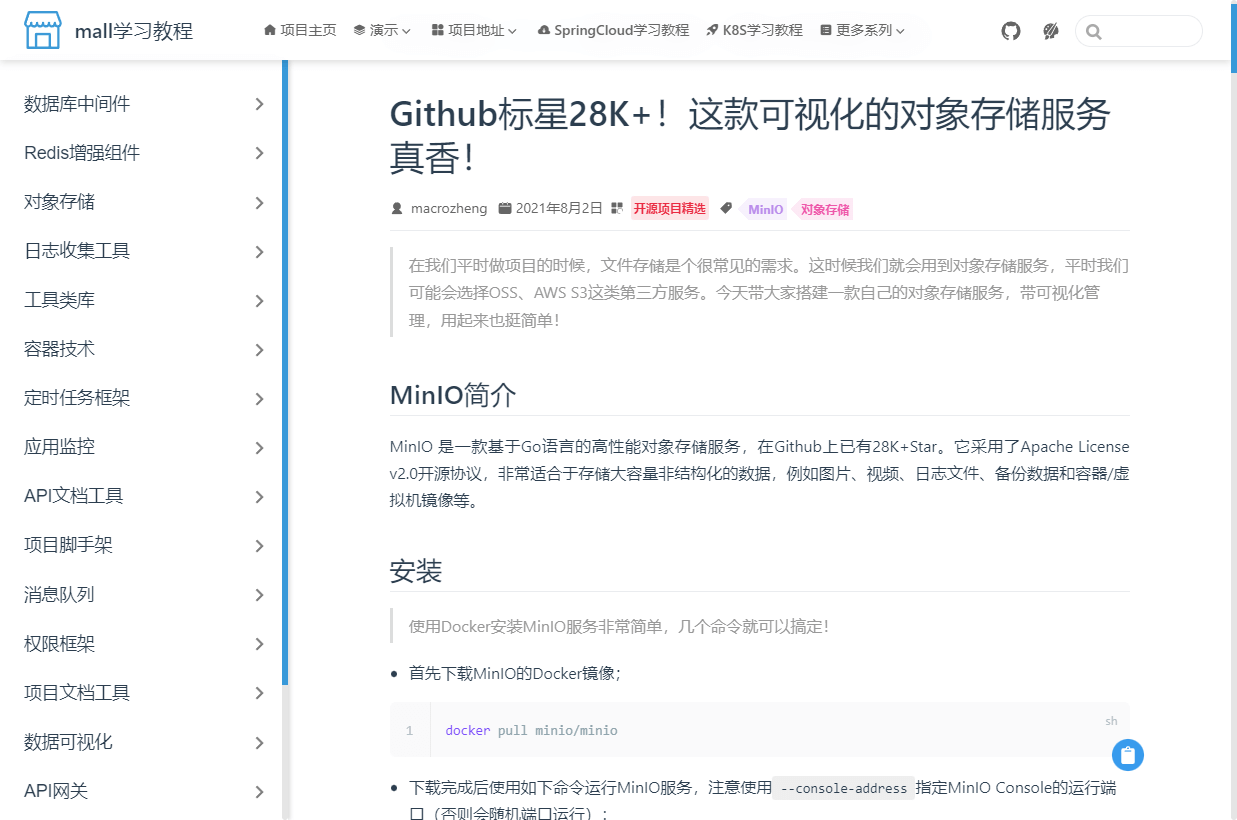Toggle the theme color palette icon
Image resolution: width=1237 pixels, height=820 pixels.
point(1050,31)
